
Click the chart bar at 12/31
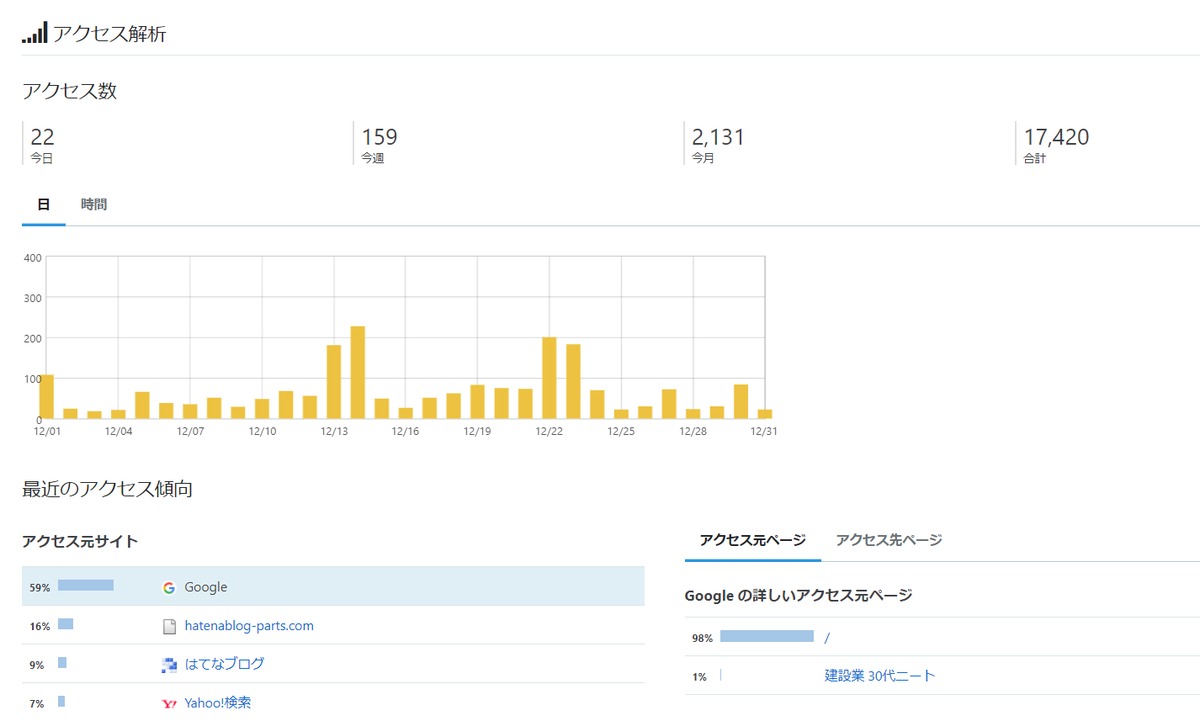point(765,414)
